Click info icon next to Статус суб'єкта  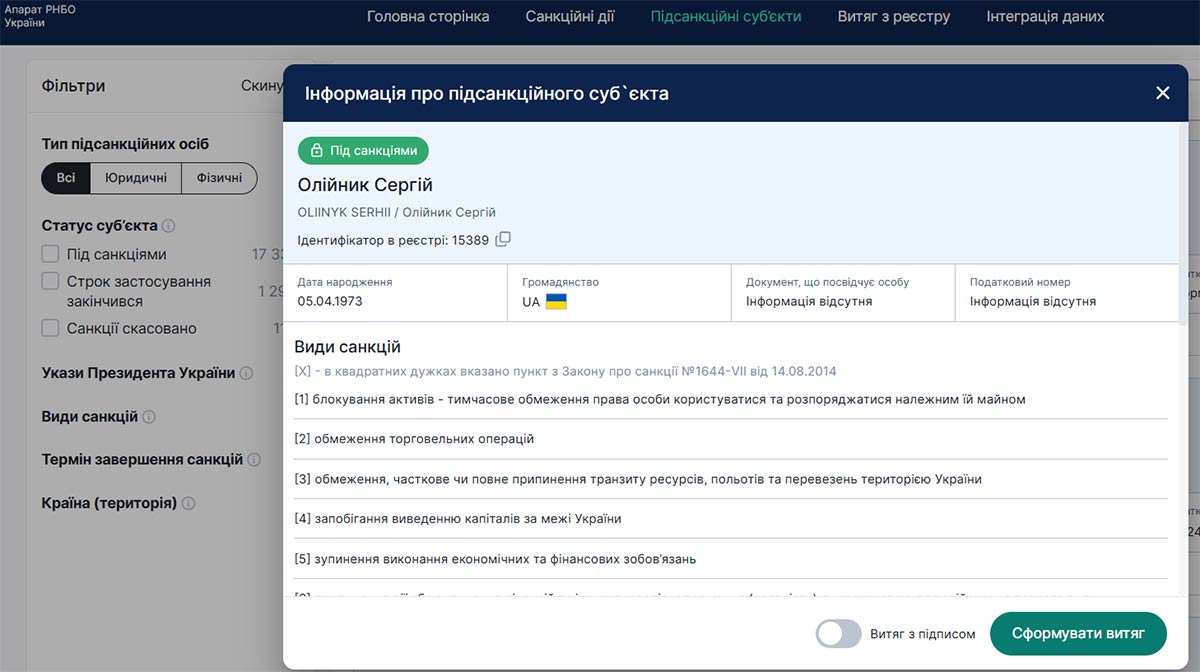[x=169, y=226]
